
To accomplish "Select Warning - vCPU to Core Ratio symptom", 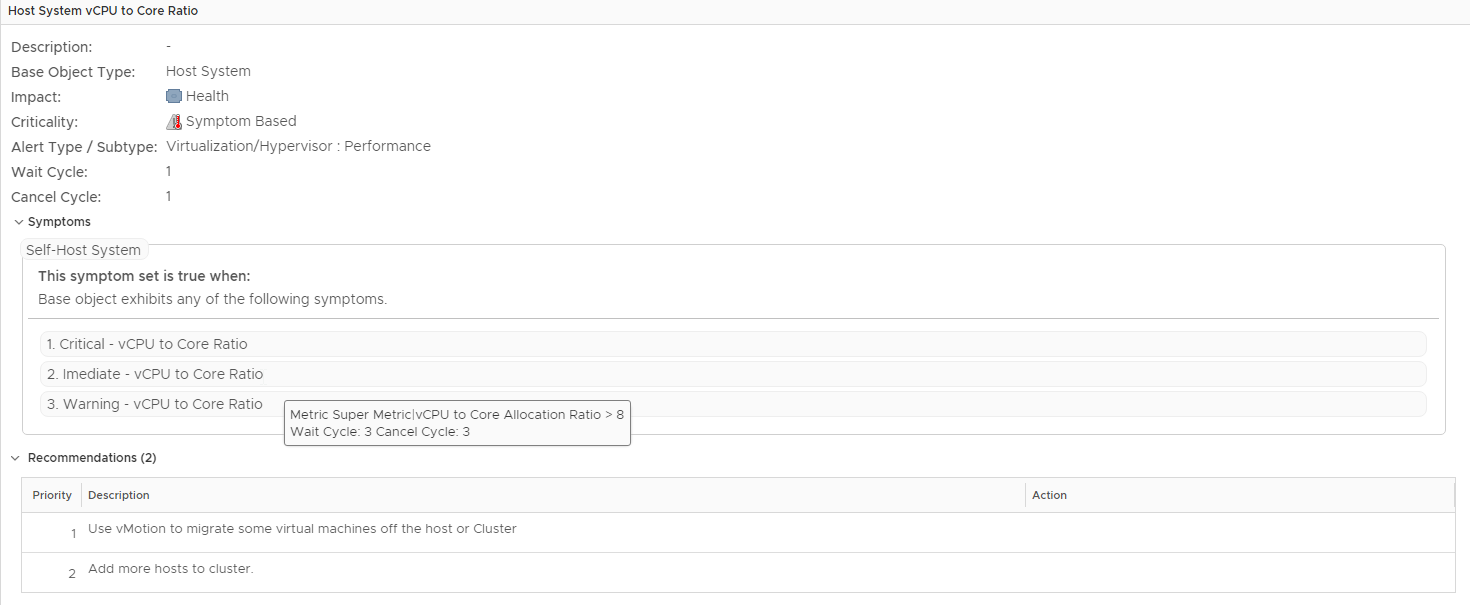I will 155,404.
